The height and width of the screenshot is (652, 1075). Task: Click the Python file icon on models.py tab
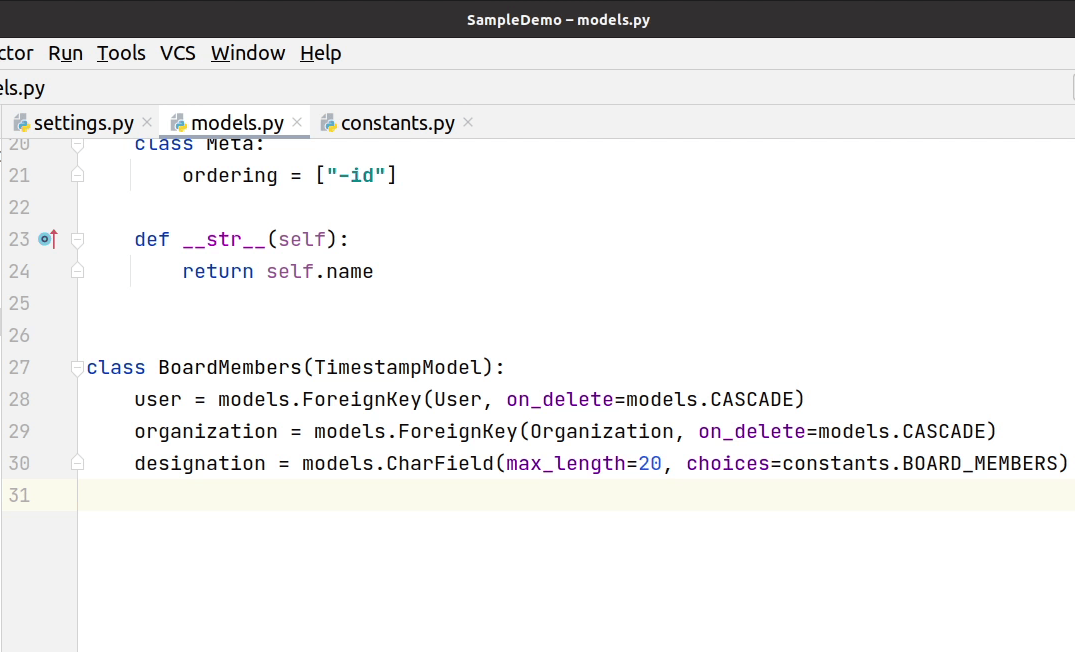coord(179,123)
